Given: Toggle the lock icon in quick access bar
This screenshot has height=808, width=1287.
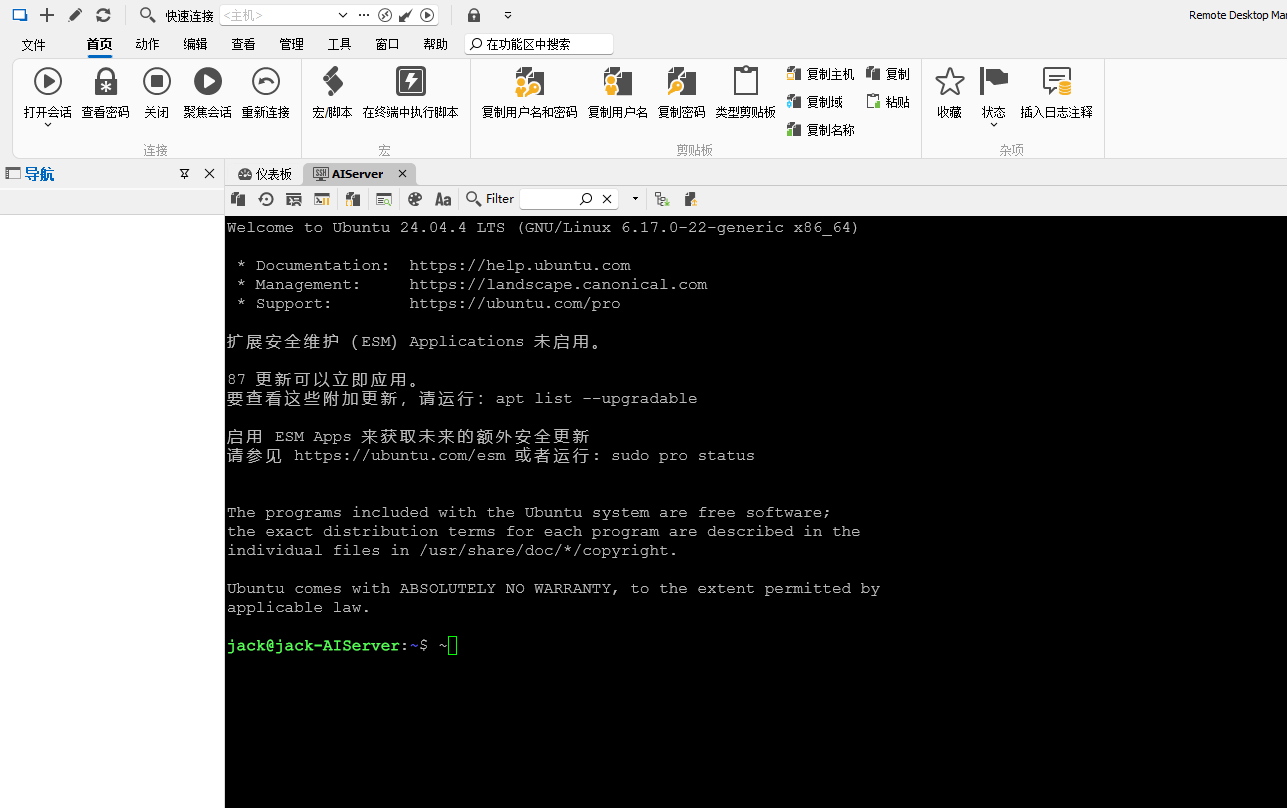Looking at the screenshot, I should click(473, 15).
